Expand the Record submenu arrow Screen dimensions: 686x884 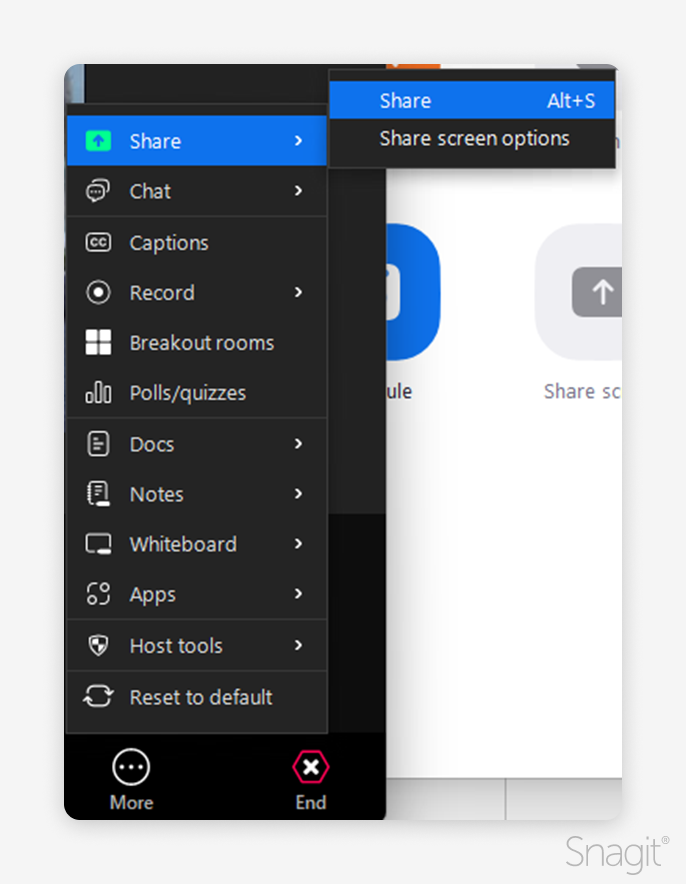click(x=298, y=293)
